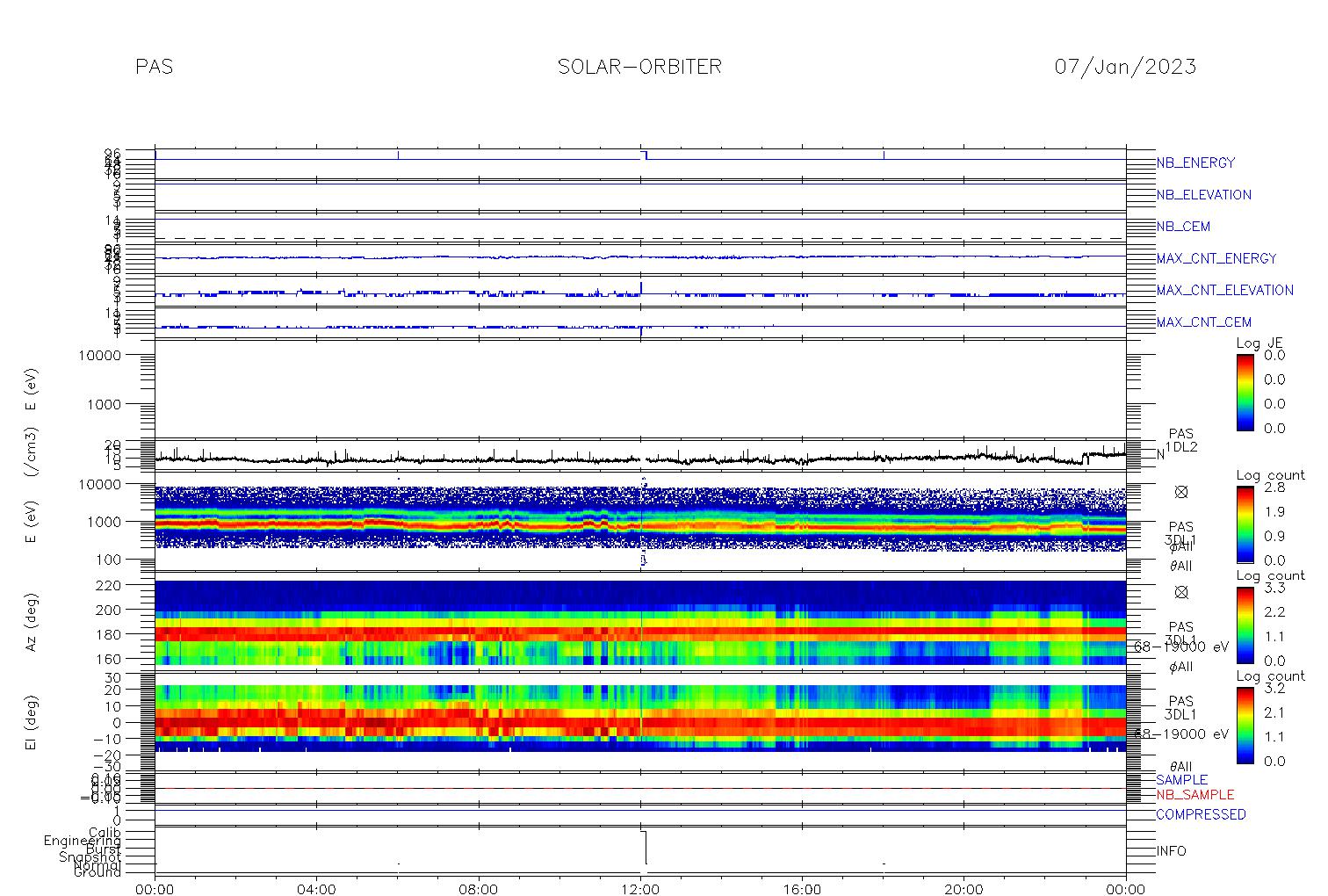Click the 2.8 value on color bar
The image size is (1328, 896).
click(x=1274, y=488)
